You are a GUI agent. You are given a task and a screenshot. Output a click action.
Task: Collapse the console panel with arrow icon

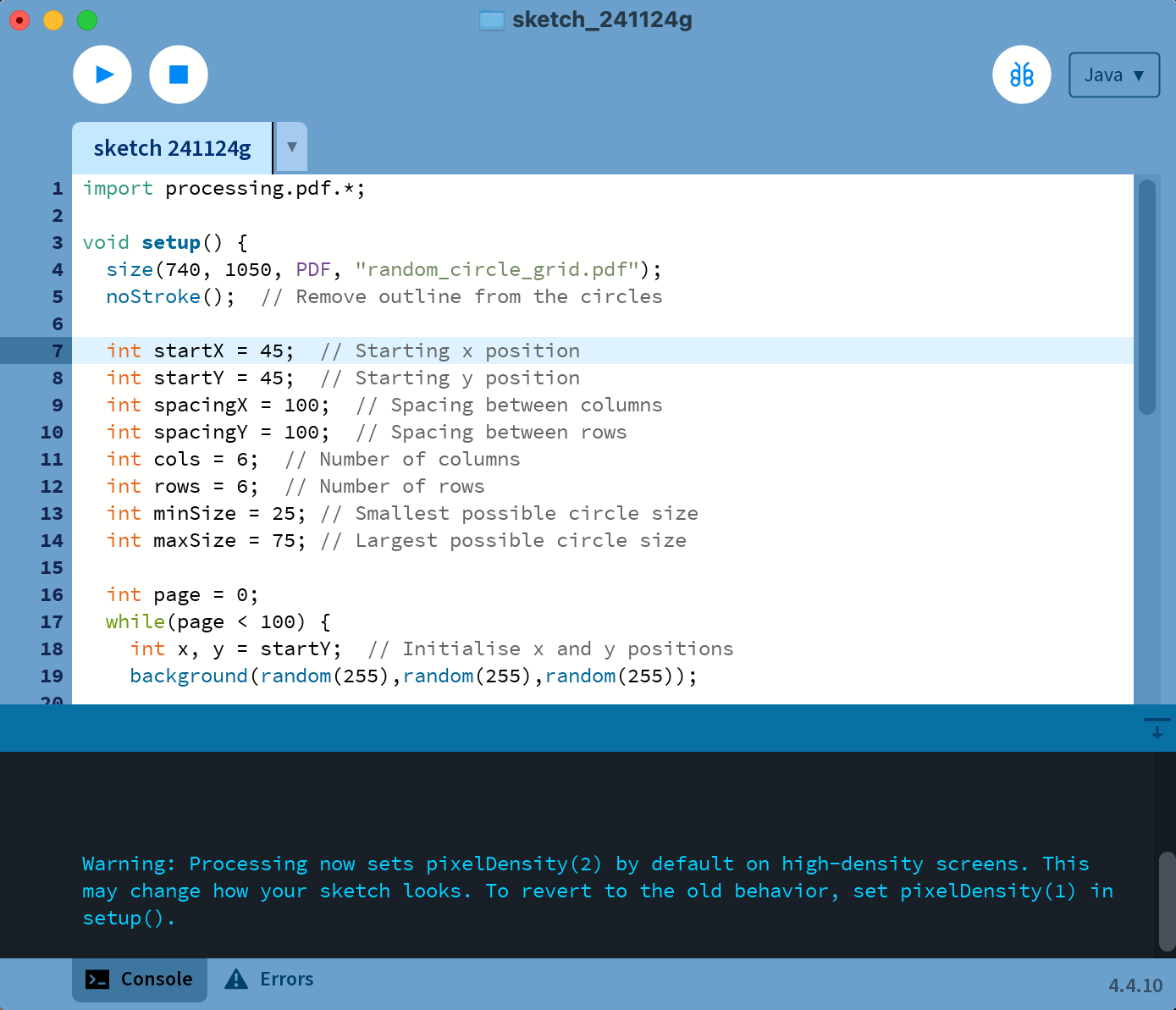click(1157, 728)
